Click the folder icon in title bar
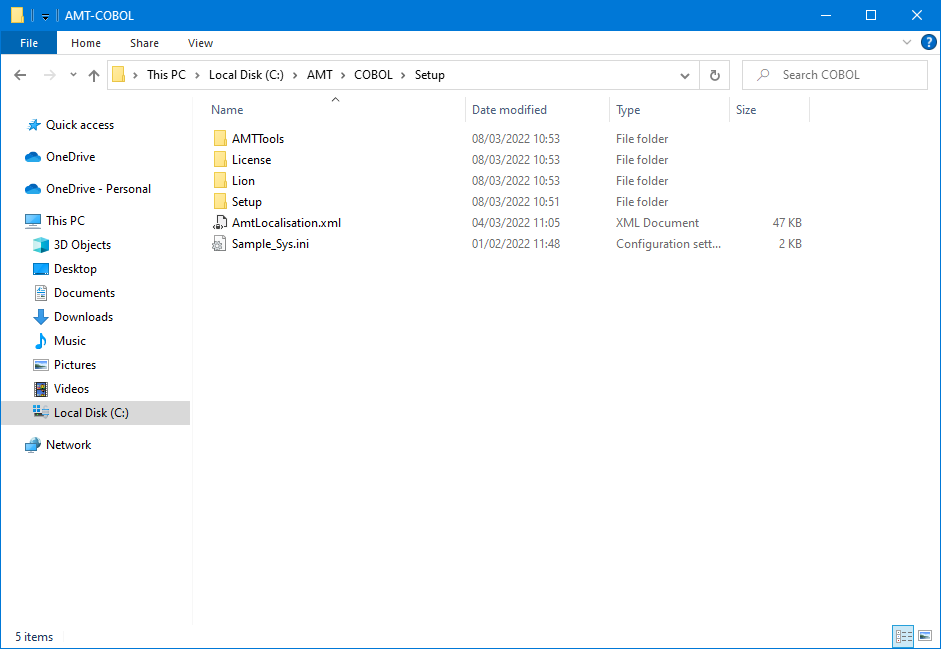This screenshot has height=649, width=941. tap(17, 15)
